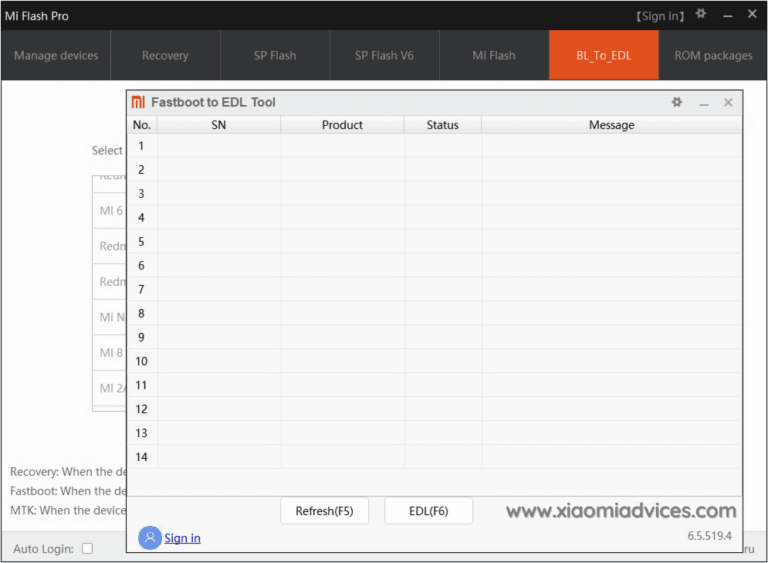Select row number 5 in device table
768x563 pixels.
point(434,242)
